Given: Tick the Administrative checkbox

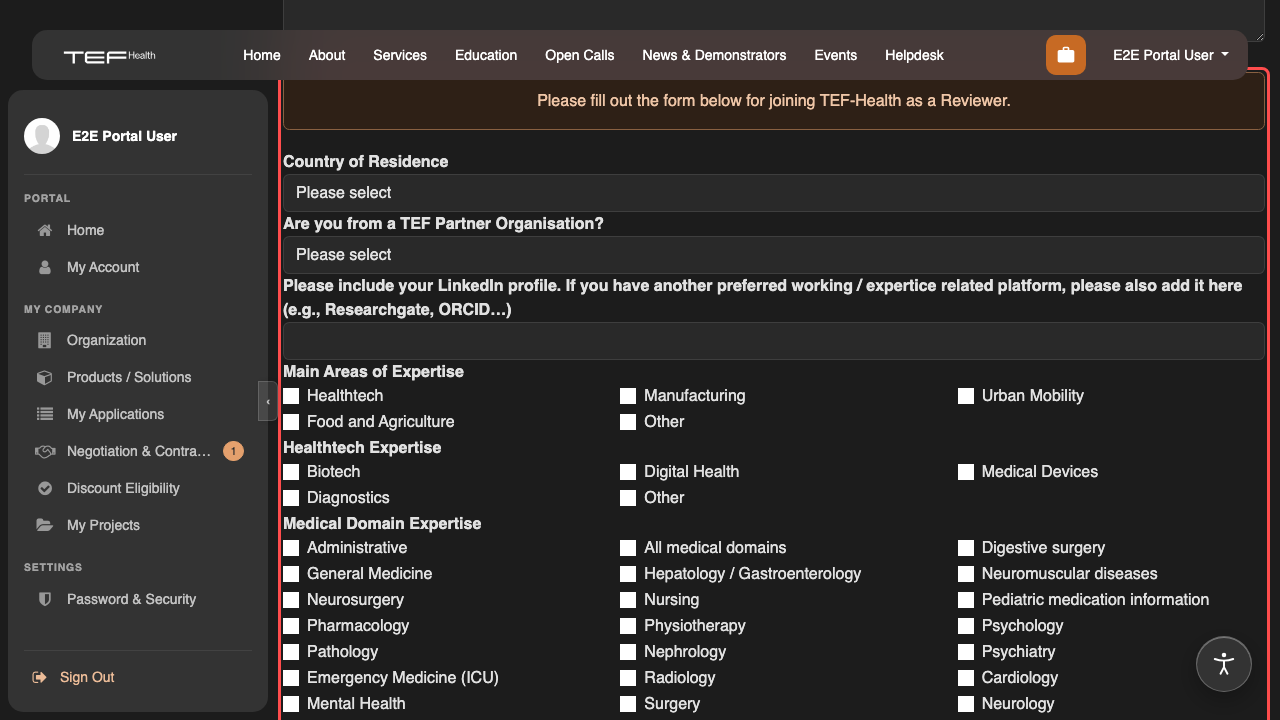Looking at the screenshot, I should click(x=291, y=548).
